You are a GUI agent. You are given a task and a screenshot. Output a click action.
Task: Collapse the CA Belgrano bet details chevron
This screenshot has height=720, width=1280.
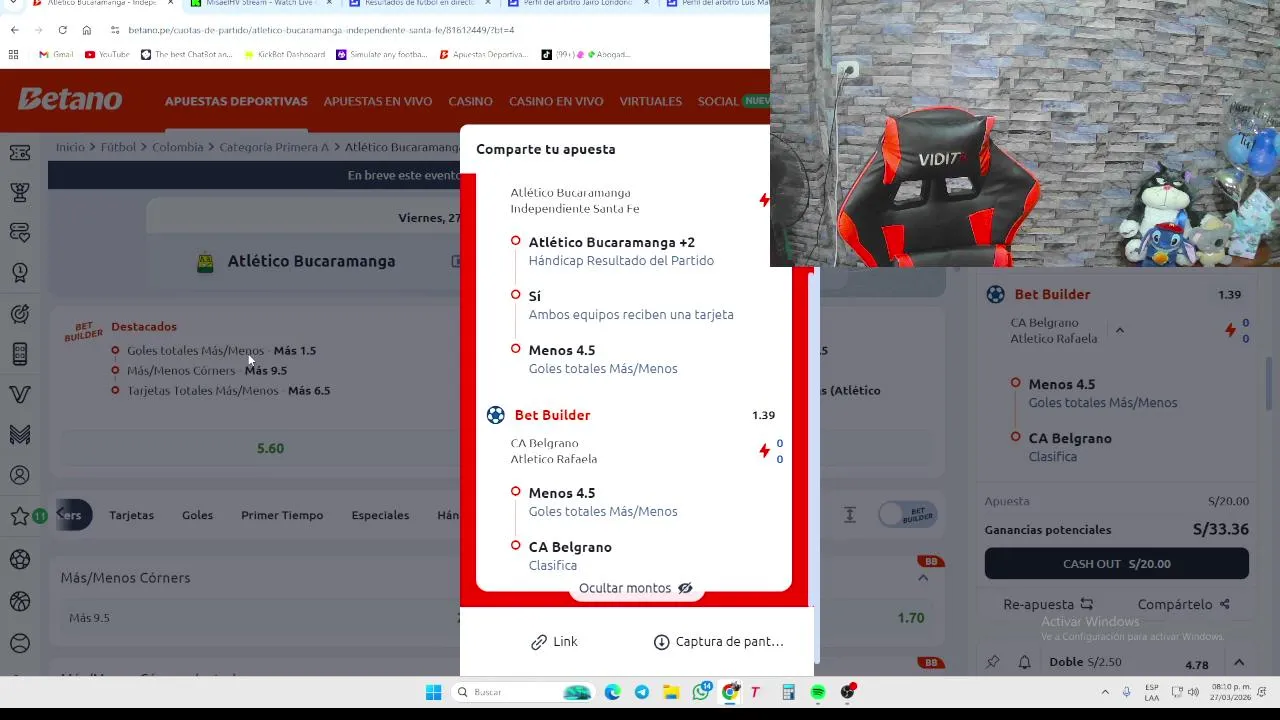pos(1119,330)
